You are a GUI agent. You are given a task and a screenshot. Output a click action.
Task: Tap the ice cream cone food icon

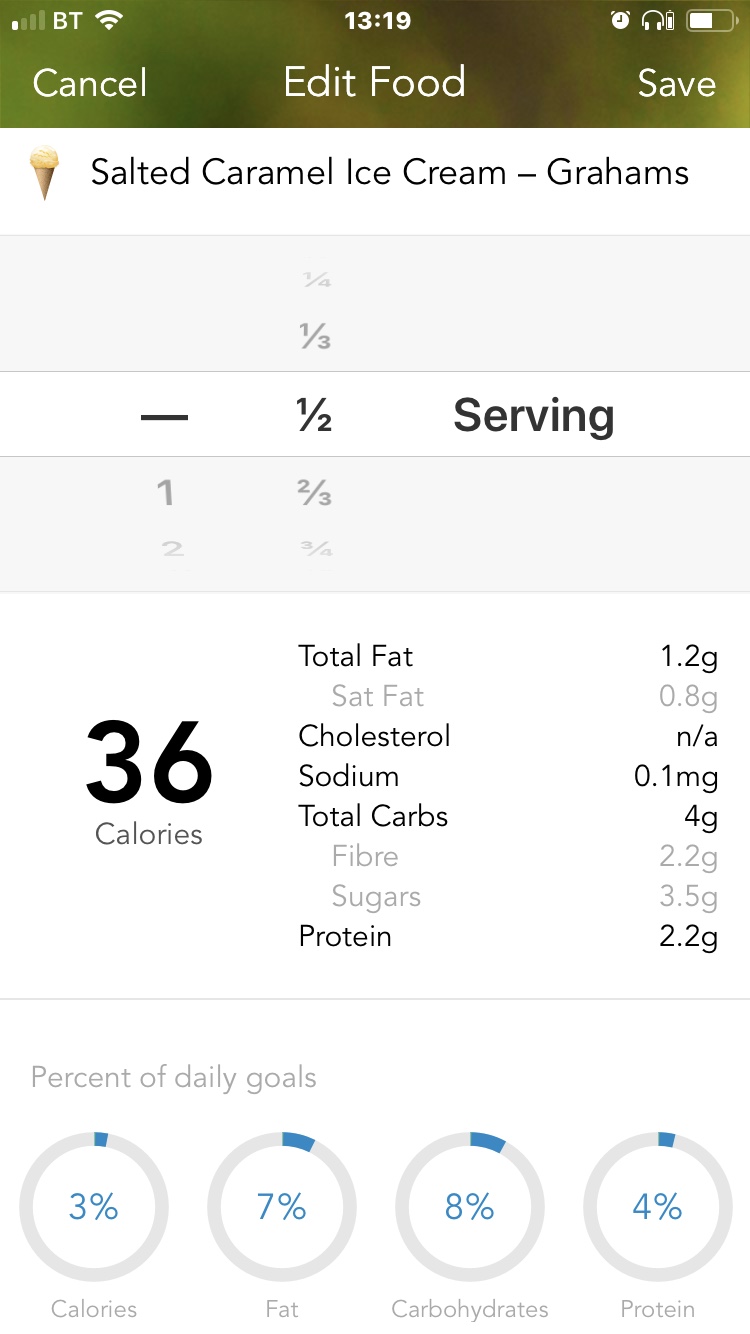[44, 173]
